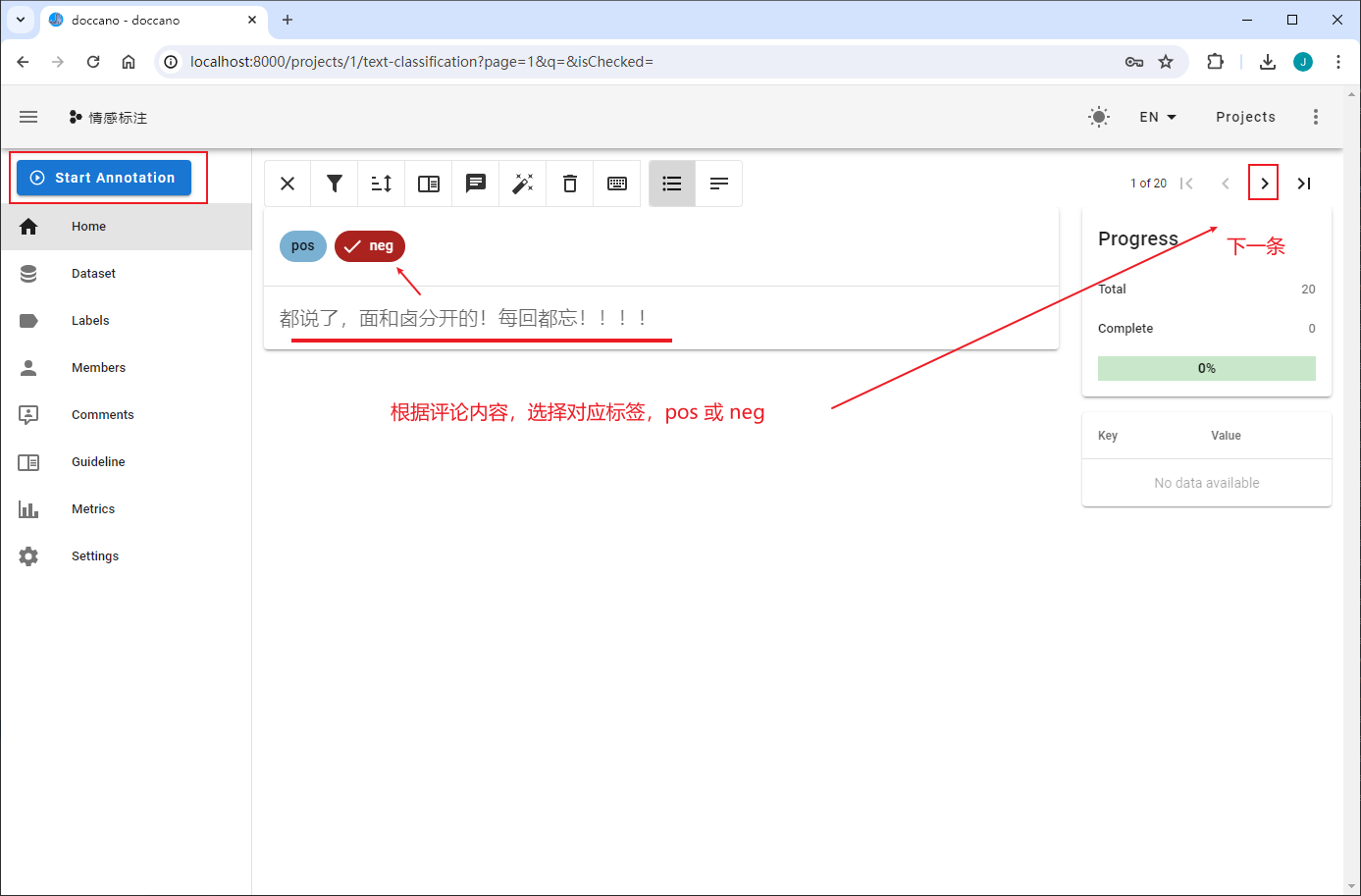Viewport: 1361px width, 896px height.
Task: Collapse the sidebar with the hamburger icon
Action: (x=28, y=116)
